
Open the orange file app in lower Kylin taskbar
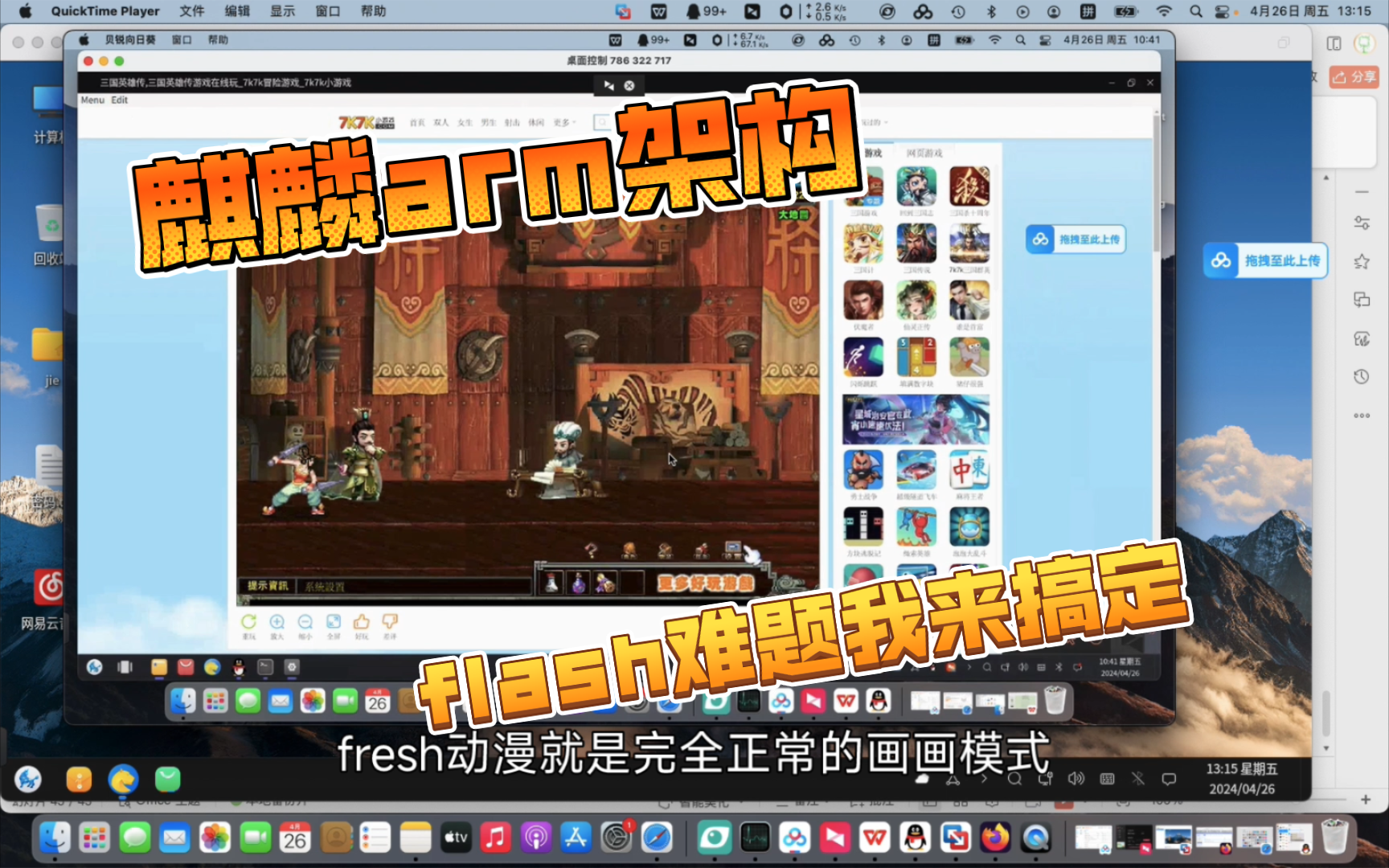coord(78,779)
